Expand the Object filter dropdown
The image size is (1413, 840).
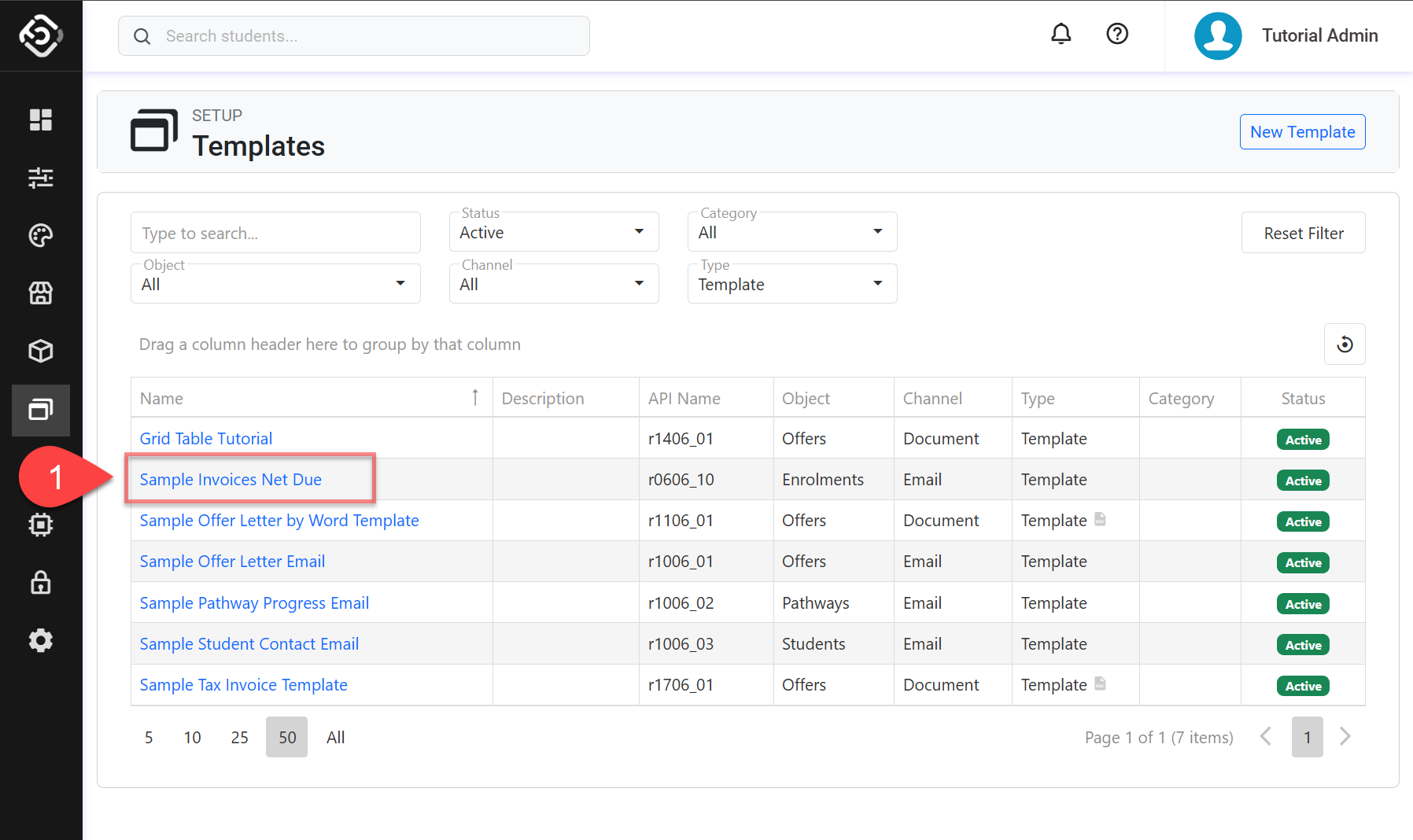pos(275,284)
